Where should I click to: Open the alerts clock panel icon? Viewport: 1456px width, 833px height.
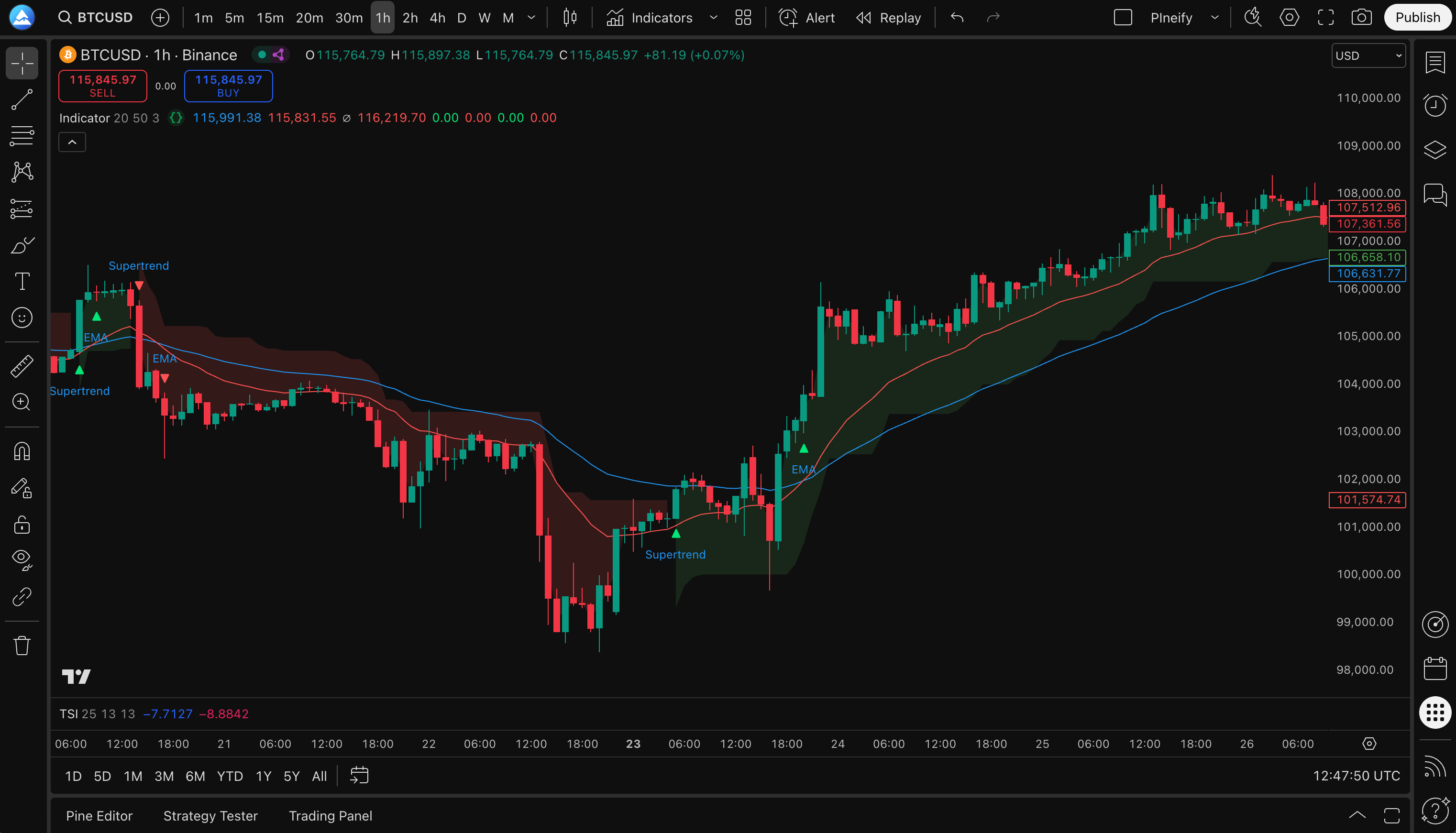coord(1435,105)
